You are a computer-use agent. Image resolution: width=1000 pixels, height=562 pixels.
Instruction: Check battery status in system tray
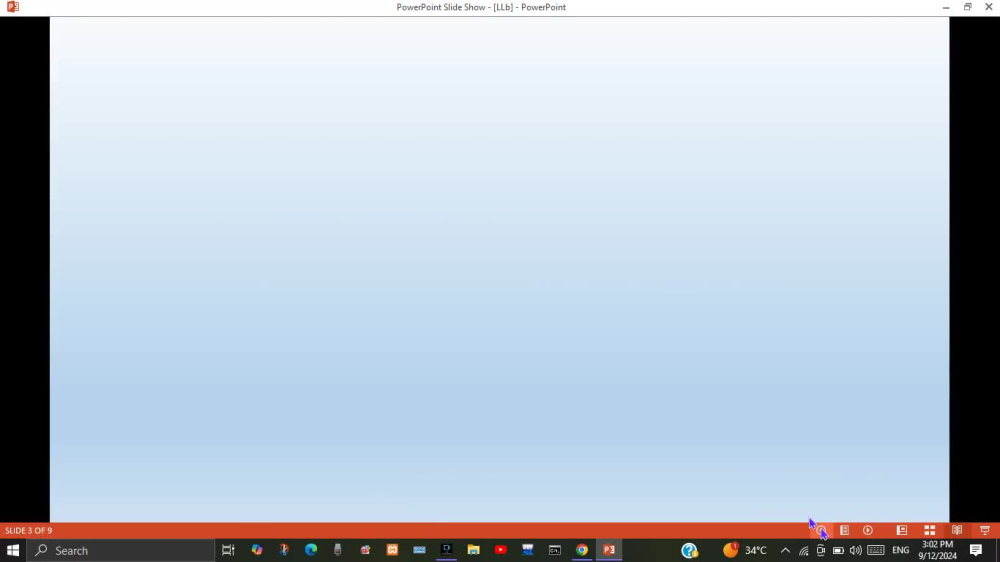click(838, 550)
